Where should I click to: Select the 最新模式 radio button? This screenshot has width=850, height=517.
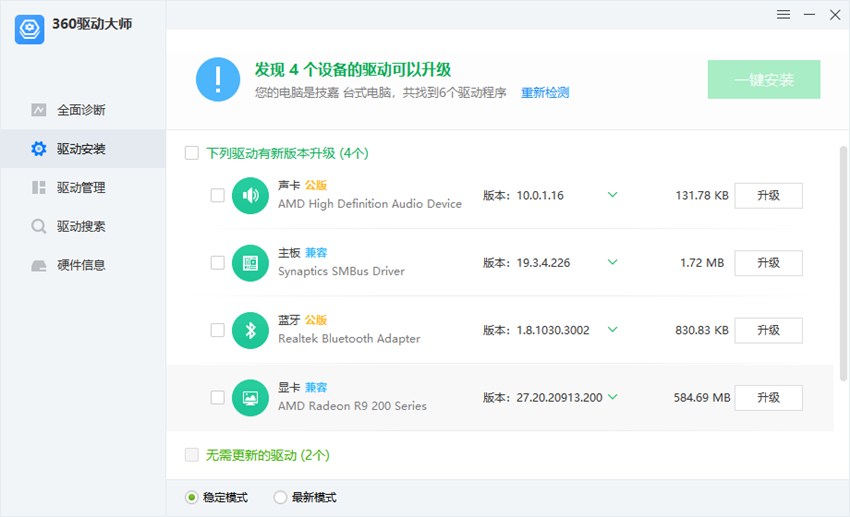280,497
